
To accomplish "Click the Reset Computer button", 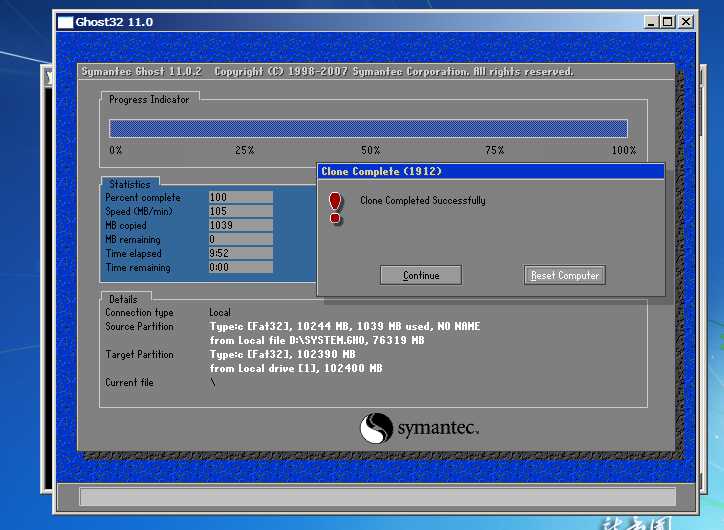I will [564, 275].
